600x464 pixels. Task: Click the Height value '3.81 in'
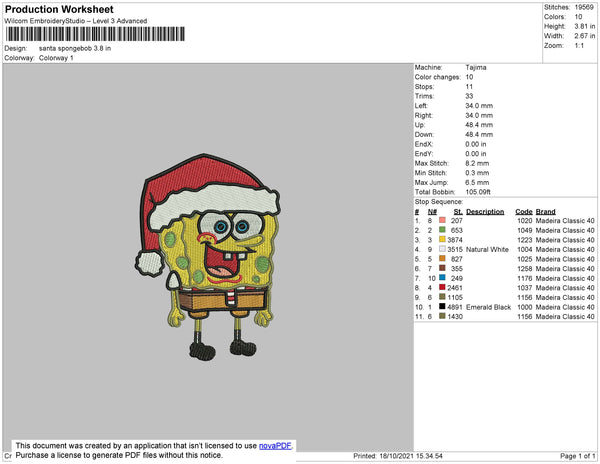tap(585, 26)
